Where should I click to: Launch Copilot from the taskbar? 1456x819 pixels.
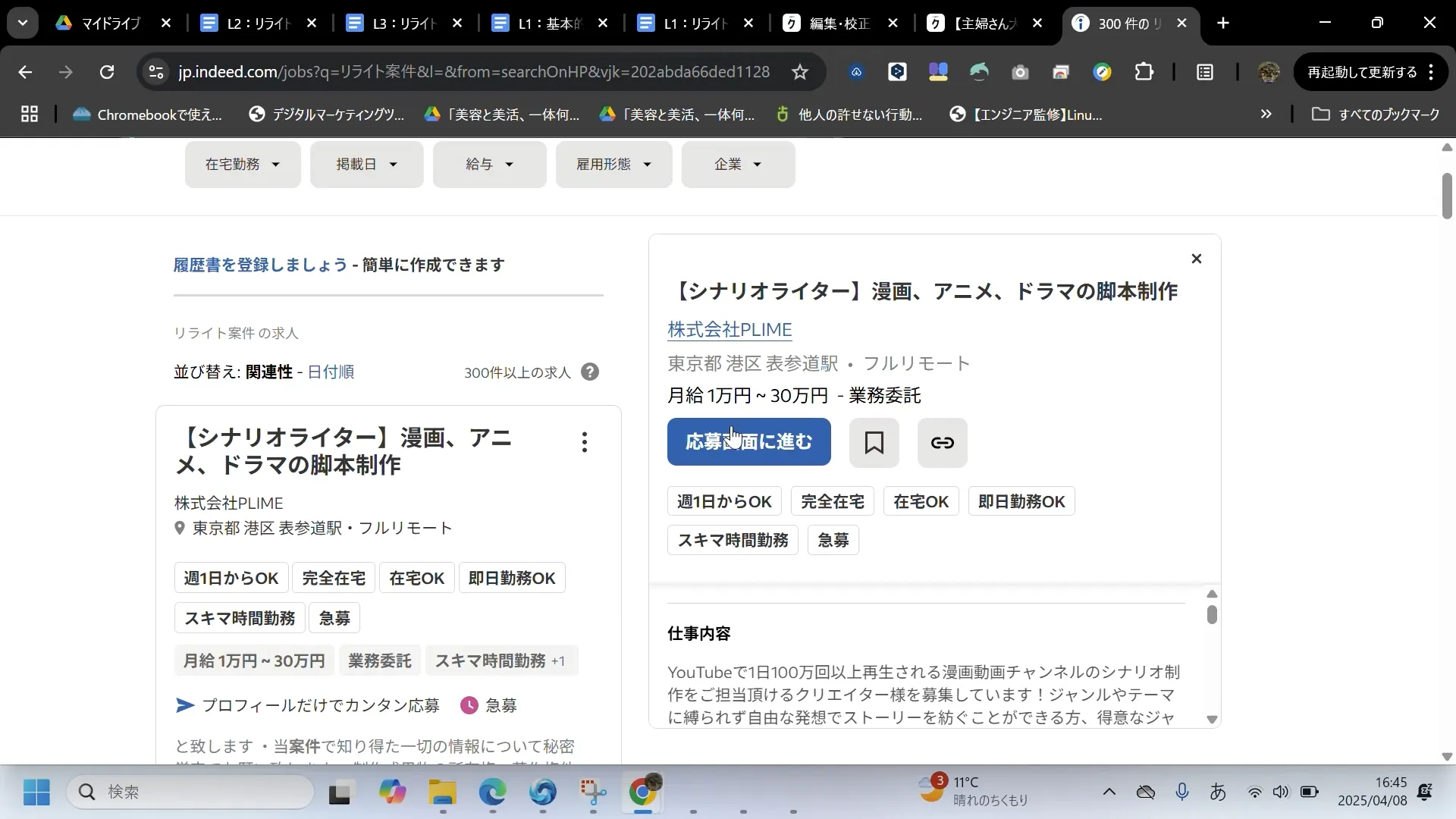(x=392, y=792)
